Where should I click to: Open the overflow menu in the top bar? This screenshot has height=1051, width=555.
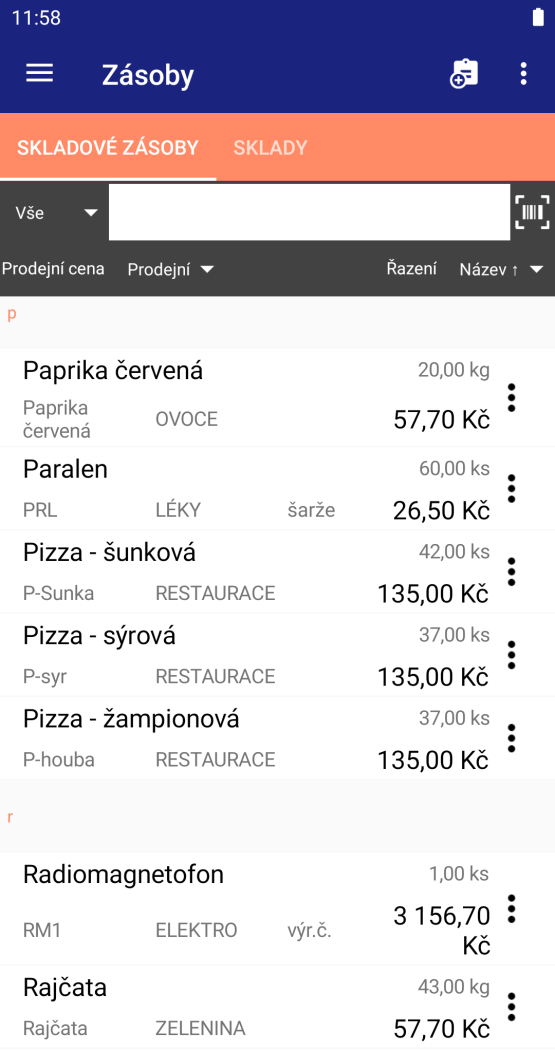pyautogui.click(x=523, y=74)
